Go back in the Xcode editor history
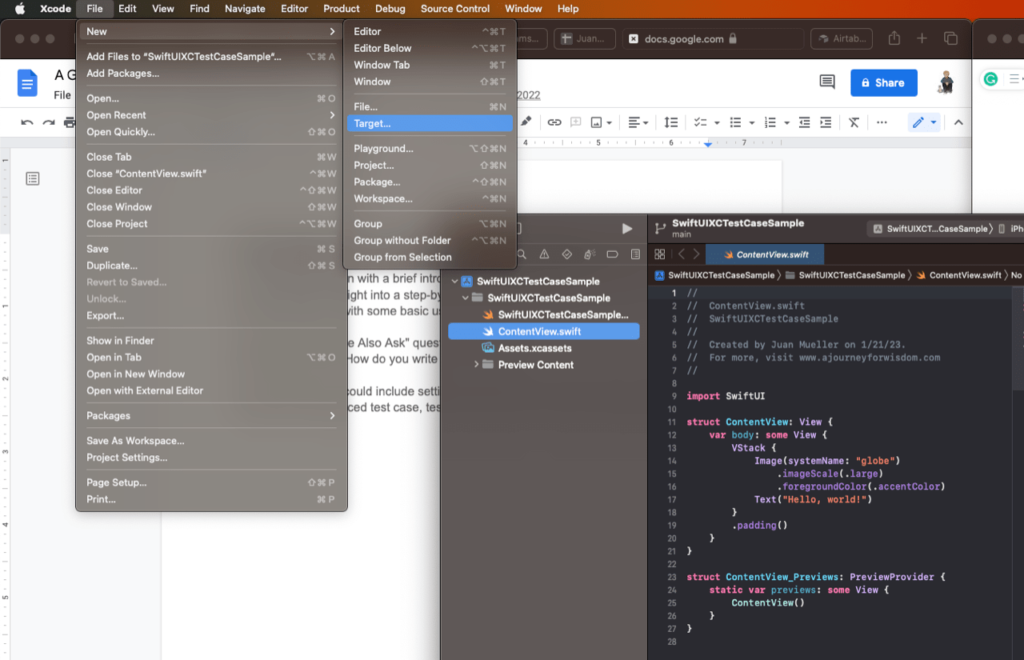This screenshot has width=1024, height=660. pos(681,254)
